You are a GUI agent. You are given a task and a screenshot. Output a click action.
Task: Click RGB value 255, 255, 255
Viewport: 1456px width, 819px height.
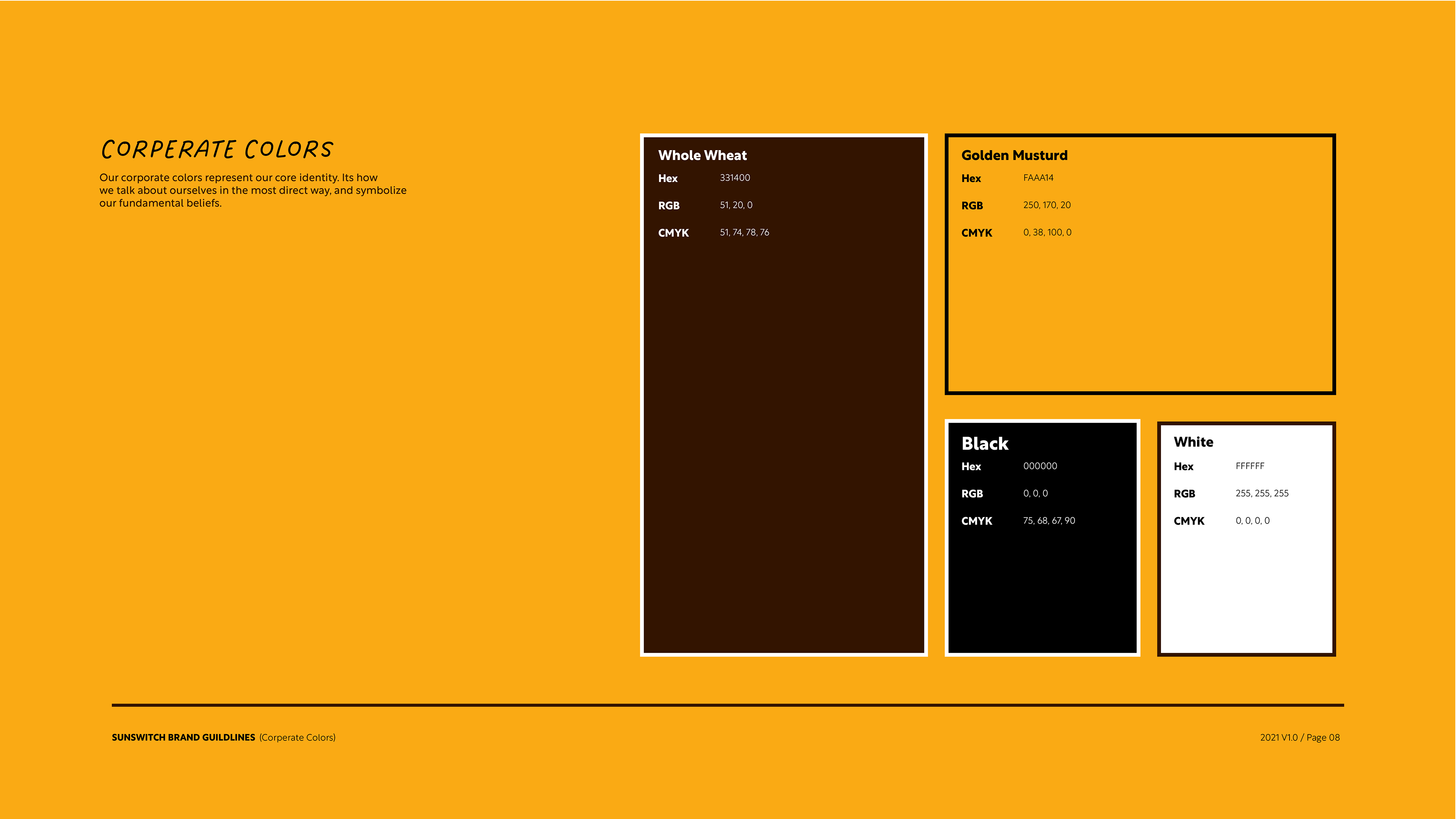(x=1261, y=493)
